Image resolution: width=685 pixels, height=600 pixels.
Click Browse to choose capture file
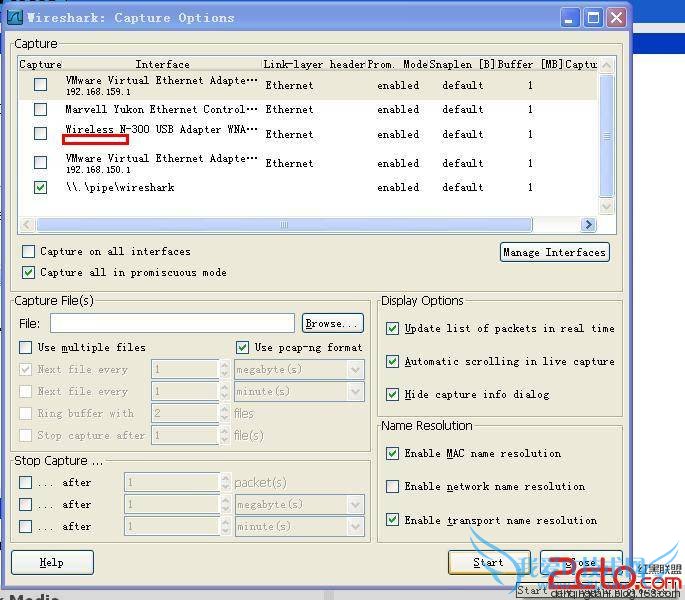(332, 323)
